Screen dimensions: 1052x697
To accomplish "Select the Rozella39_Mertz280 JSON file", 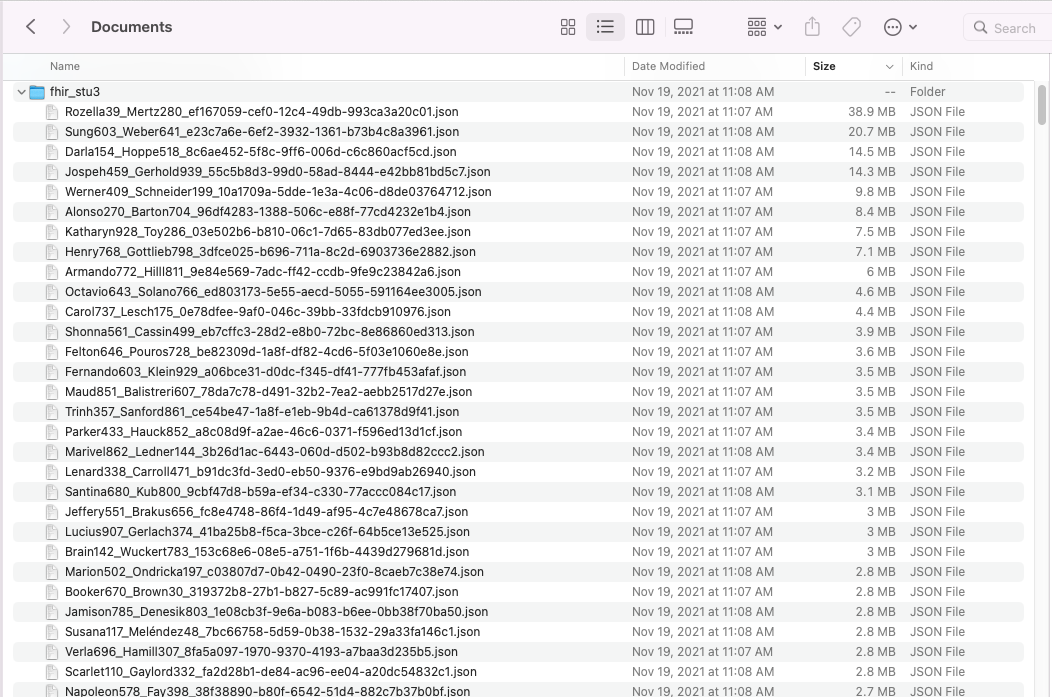I will point(261,112).
